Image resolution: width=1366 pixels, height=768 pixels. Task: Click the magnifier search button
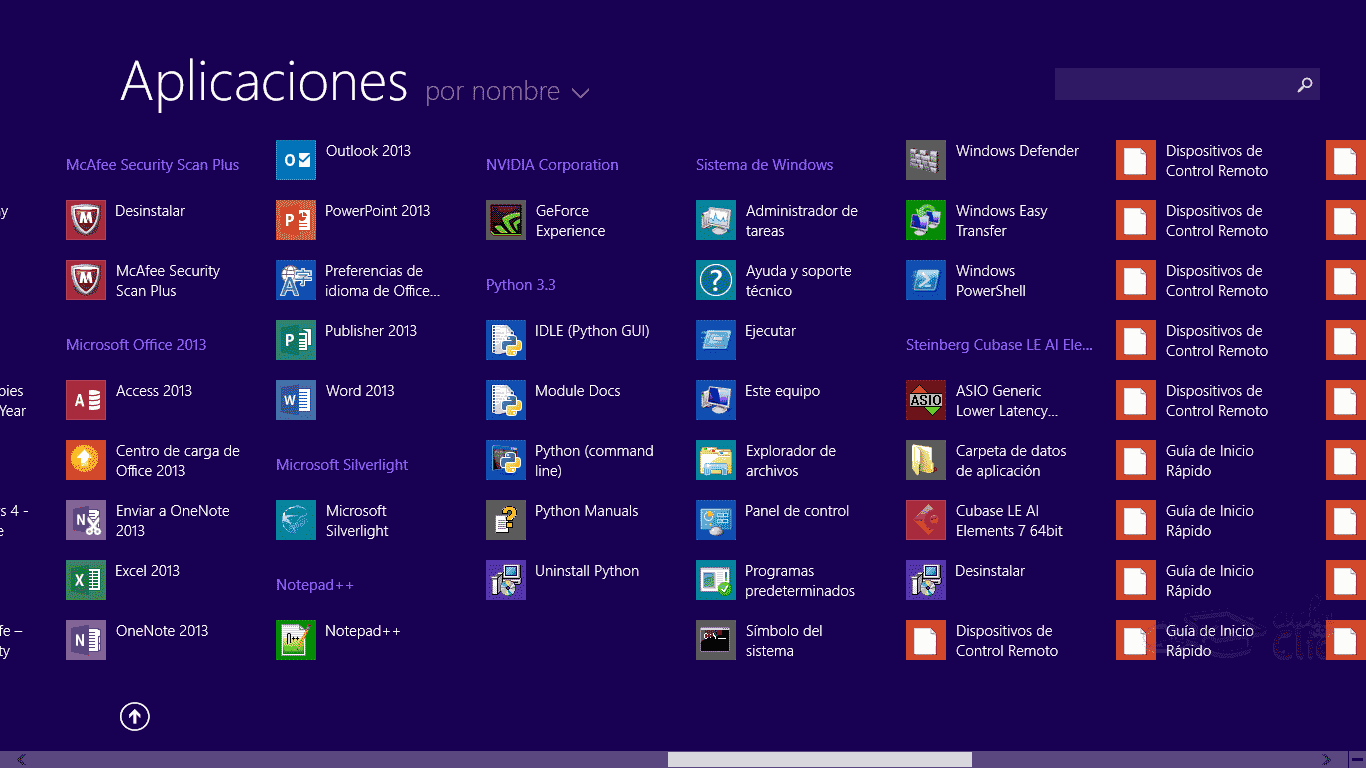point(1304,85)
